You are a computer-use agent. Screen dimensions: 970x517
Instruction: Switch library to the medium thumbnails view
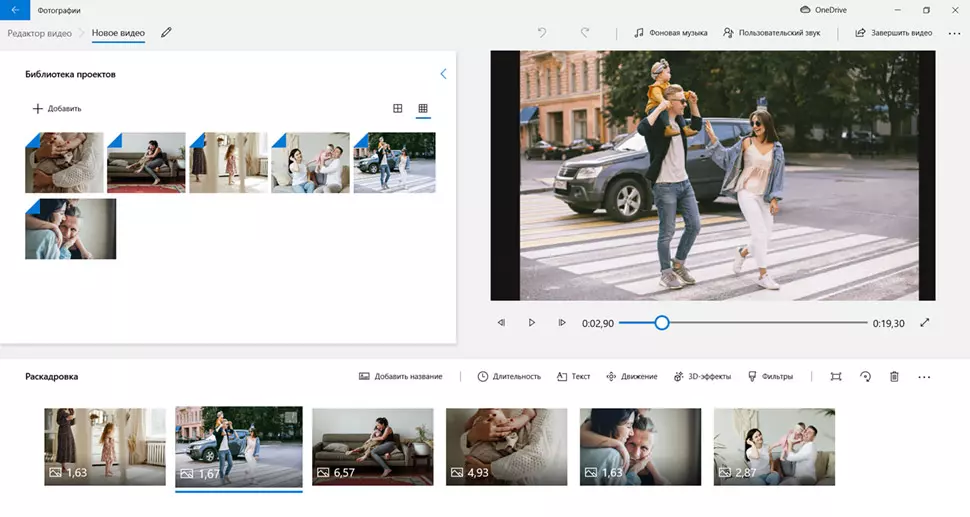[x=397, y=108]
